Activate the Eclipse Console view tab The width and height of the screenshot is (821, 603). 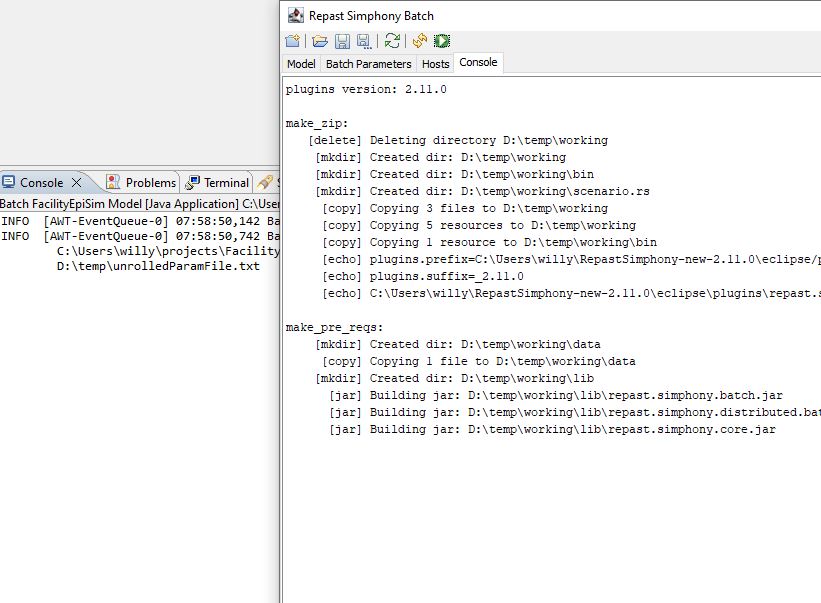tap(41, 183)
